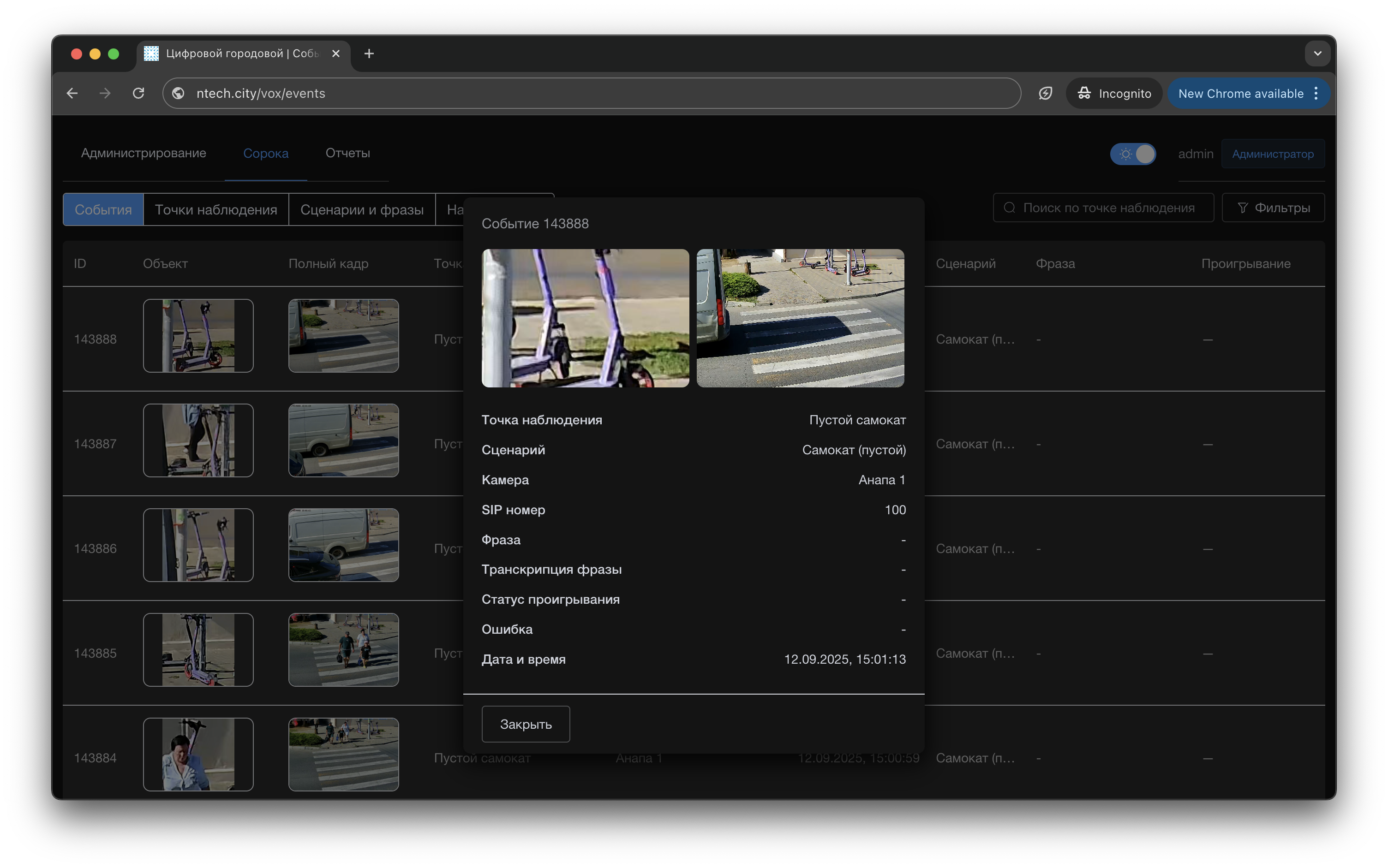The width and height of the screenshot is (1388, 868).
Task: Open the Сценарии и фразы tab
Action: point(362,209)
